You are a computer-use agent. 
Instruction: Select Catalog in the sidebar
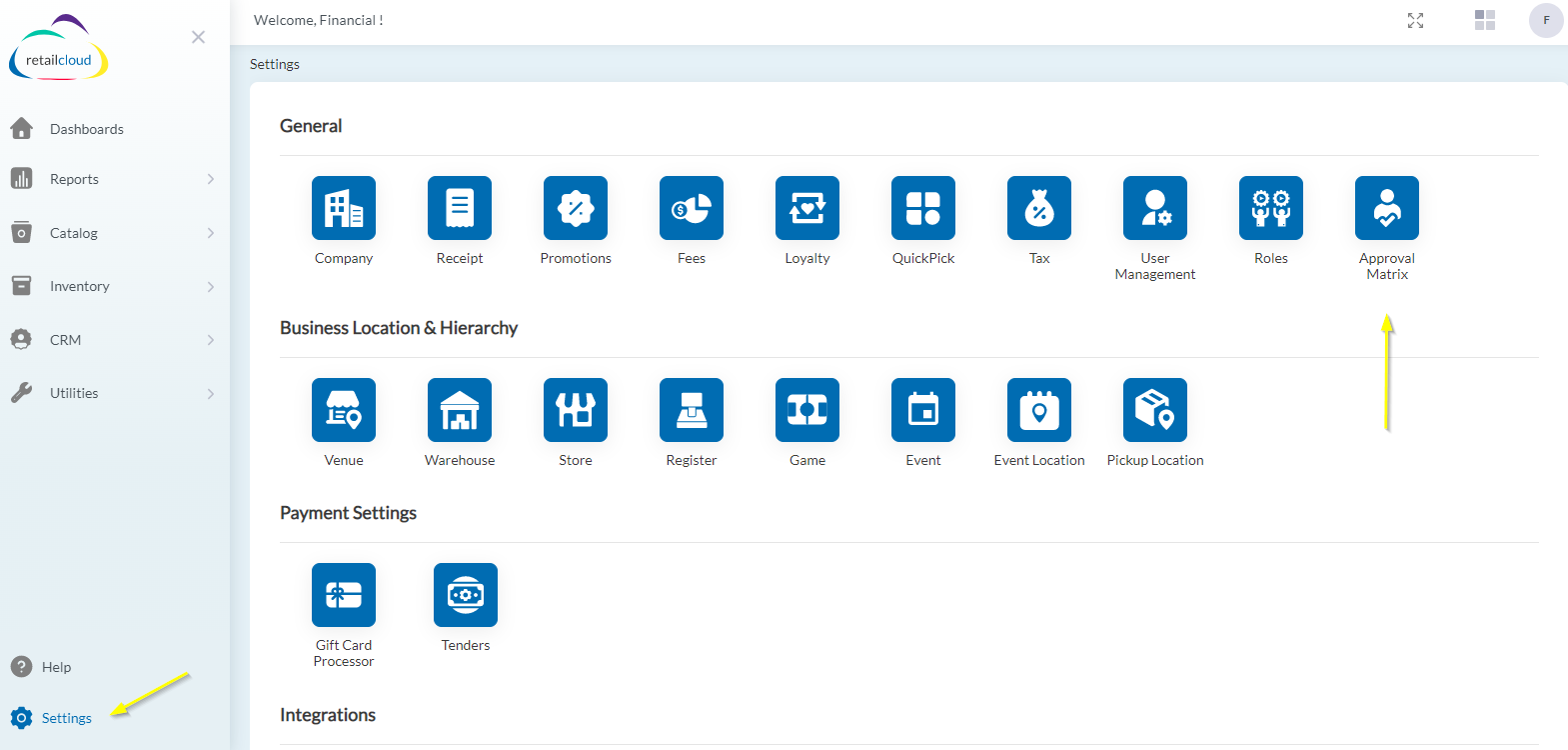[74, 233]
